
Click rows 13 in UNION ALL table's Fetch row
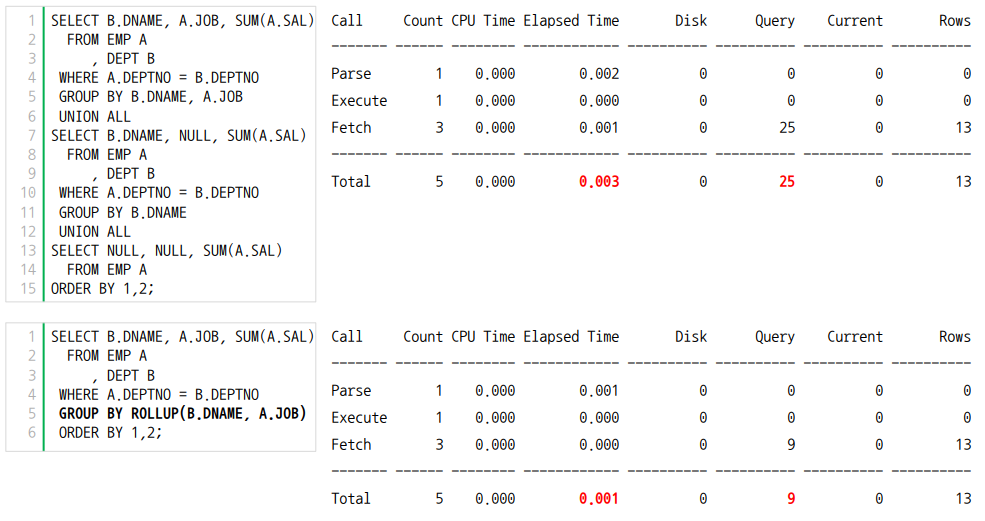point(963,128)
